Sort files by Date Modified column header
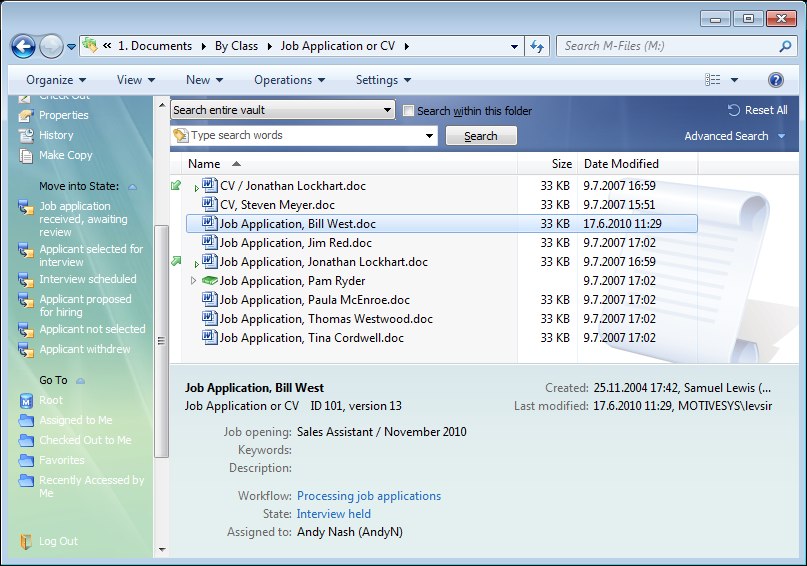 621,164
